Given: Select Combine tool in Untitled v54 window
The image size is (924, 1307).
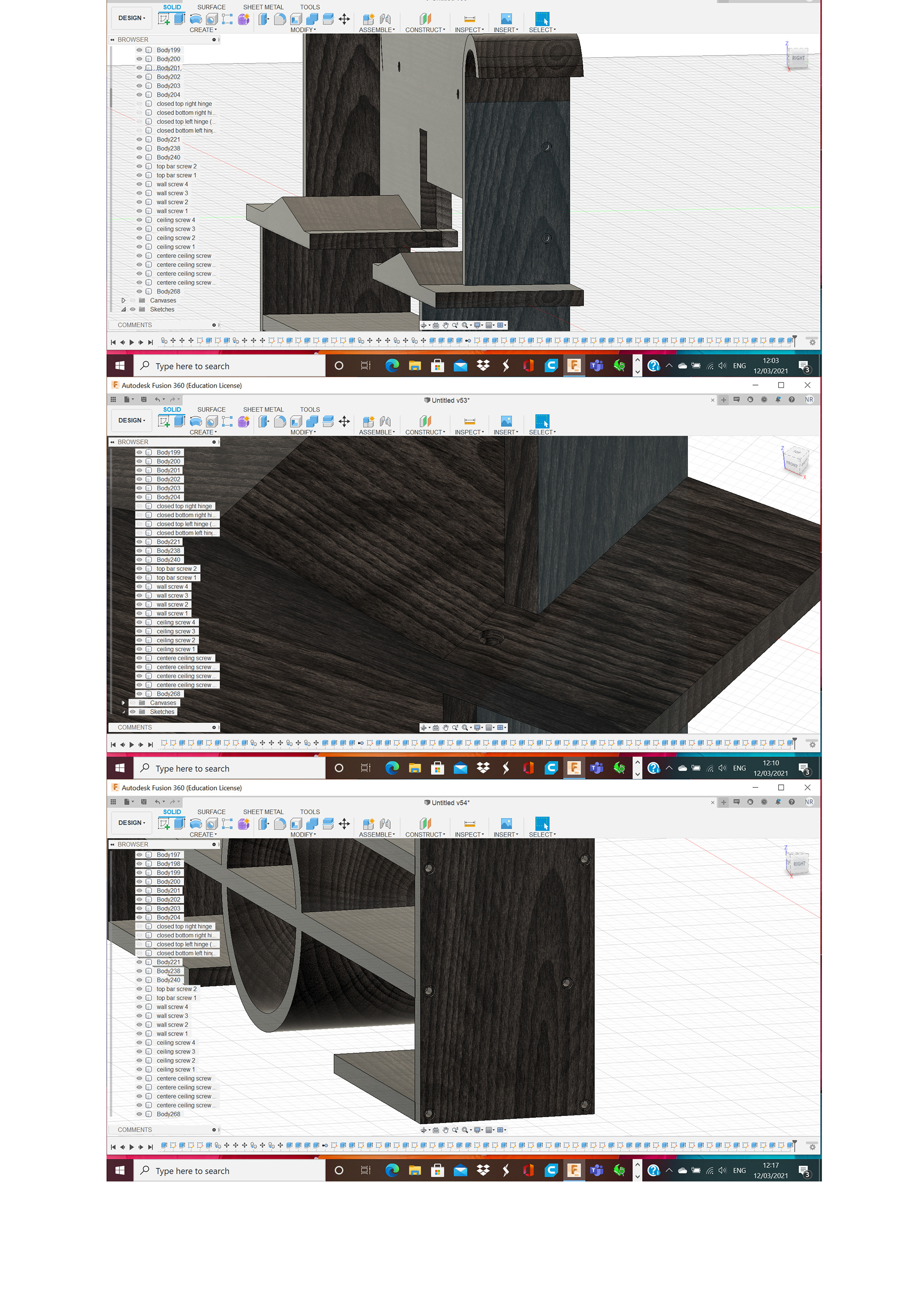Looking at the screenshot, I should (x=312, y=824).
